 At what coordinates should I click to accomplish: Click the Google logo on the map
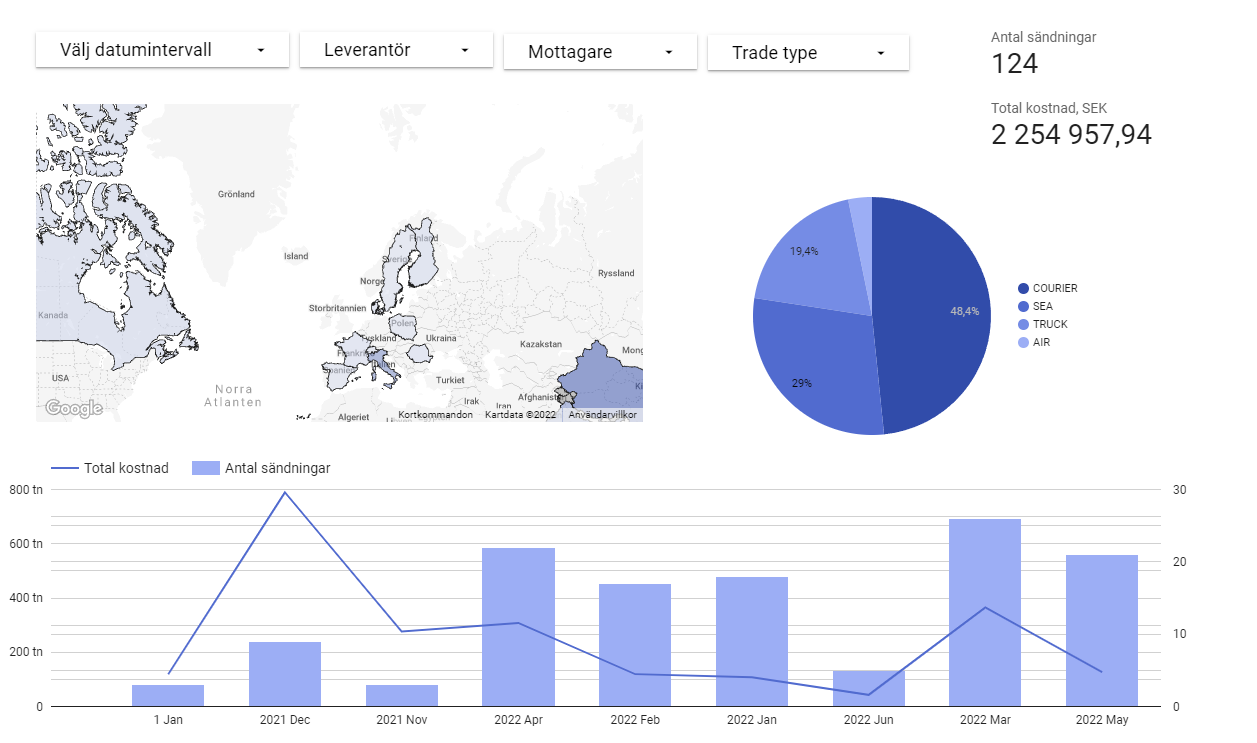[x=73, y=408]
